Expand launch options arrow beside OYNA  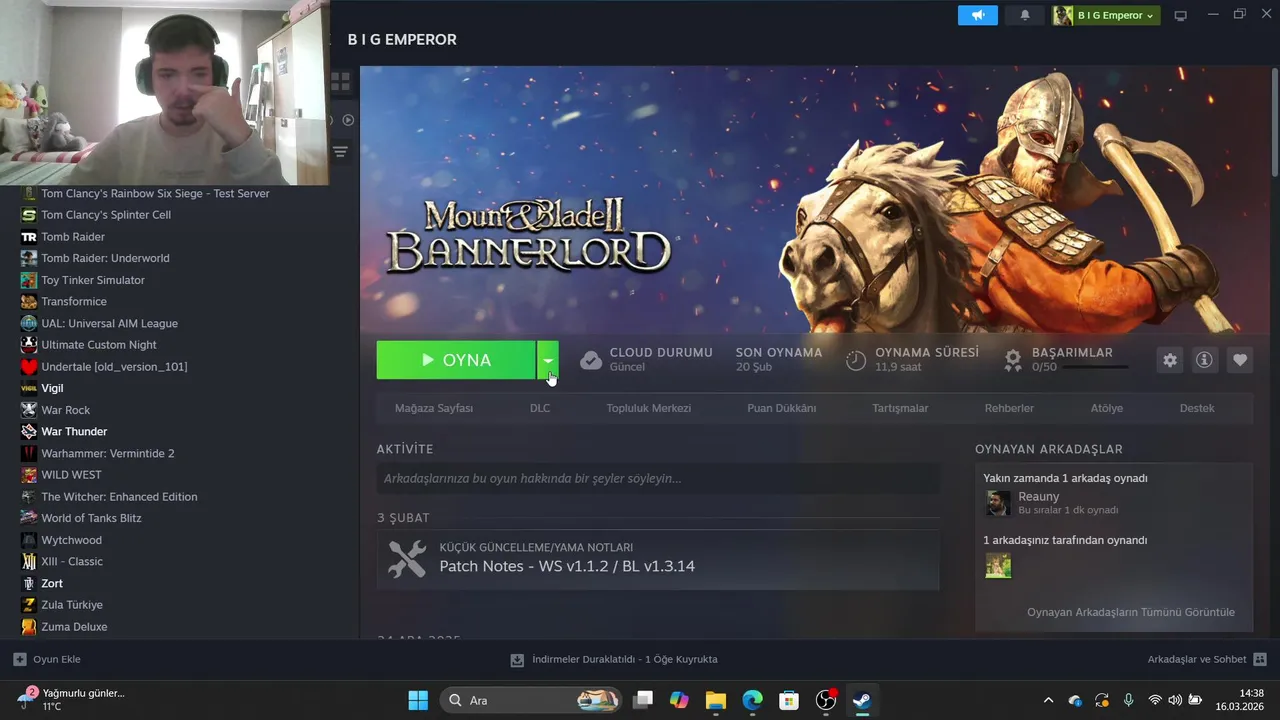[547, 360]
